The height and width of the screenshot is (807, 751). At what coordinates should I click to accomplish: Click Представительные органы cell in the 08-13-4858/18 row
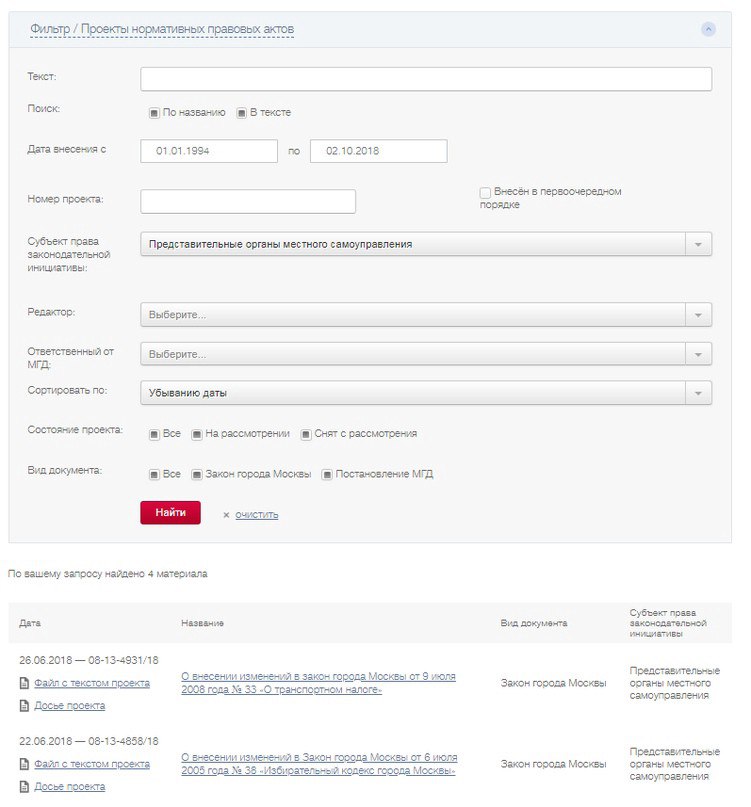pyautogui.click(x=674, y=764)
